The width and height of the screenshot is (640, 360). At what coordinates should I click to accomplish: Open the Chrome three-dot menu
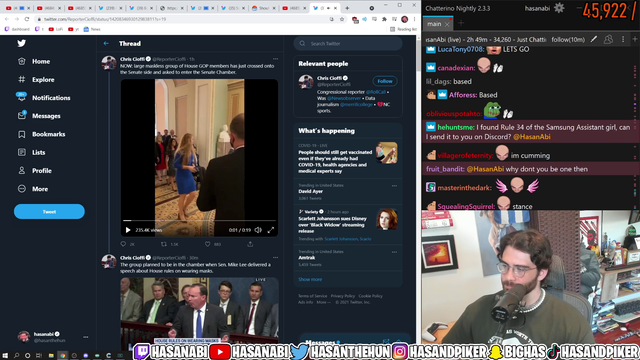(x=414, y=19)
